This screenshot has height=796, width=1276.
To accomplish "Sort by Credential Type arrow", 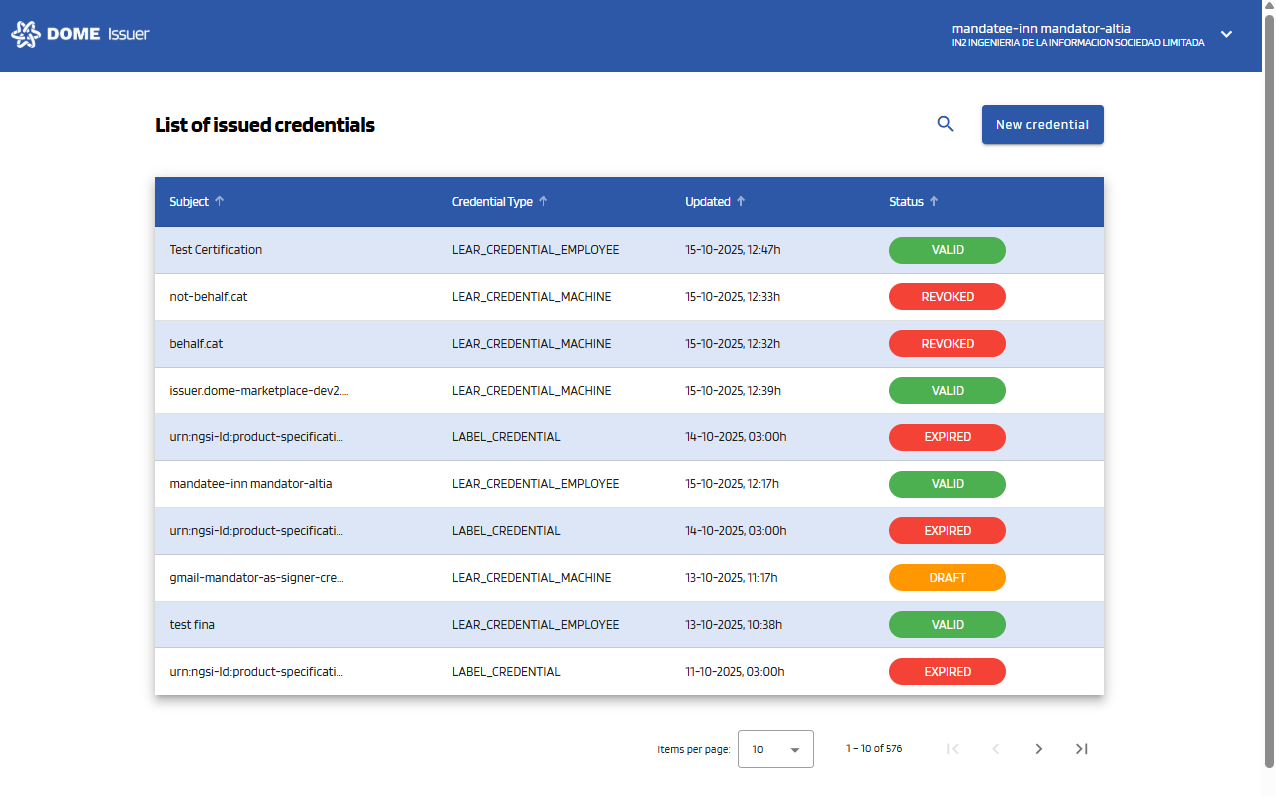I will pyautogui.click(x=543, y=201).
